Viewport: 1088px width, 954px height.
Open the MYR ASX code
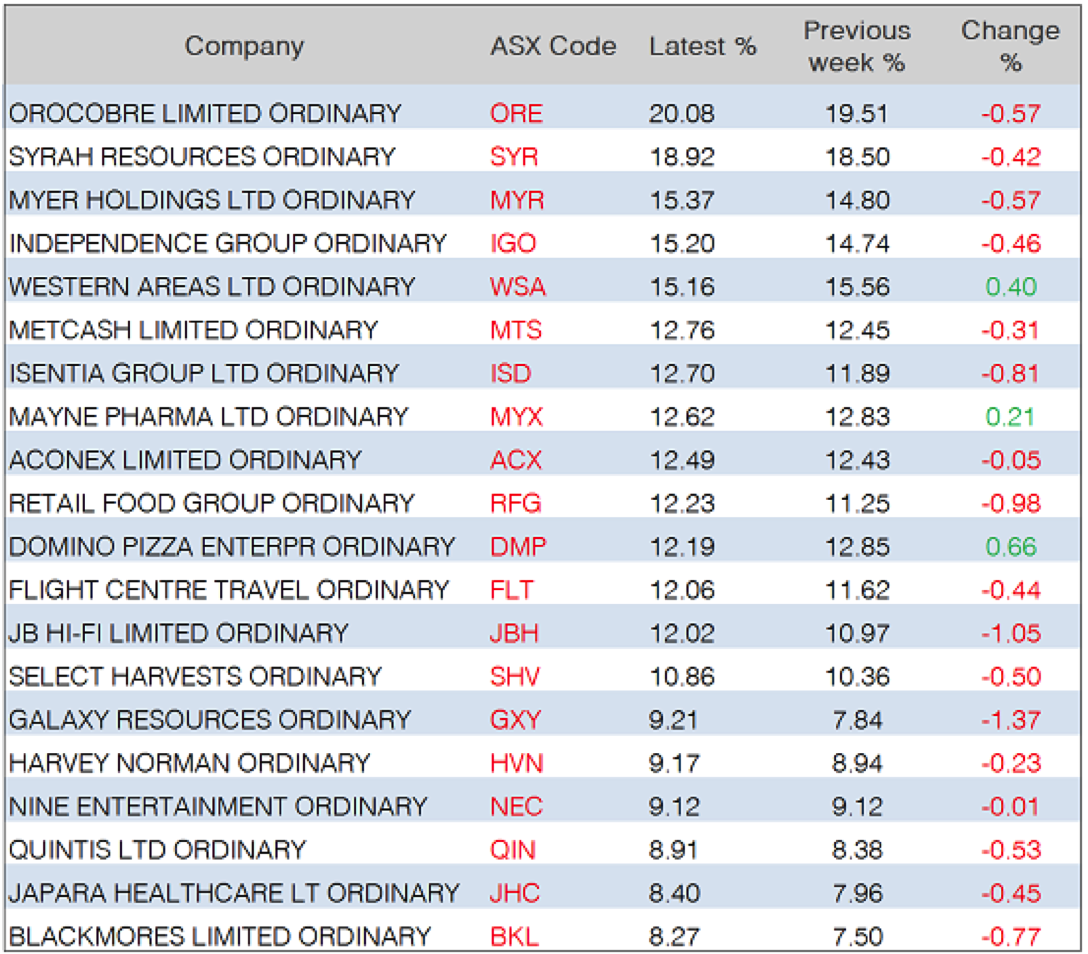coord(517,200)
